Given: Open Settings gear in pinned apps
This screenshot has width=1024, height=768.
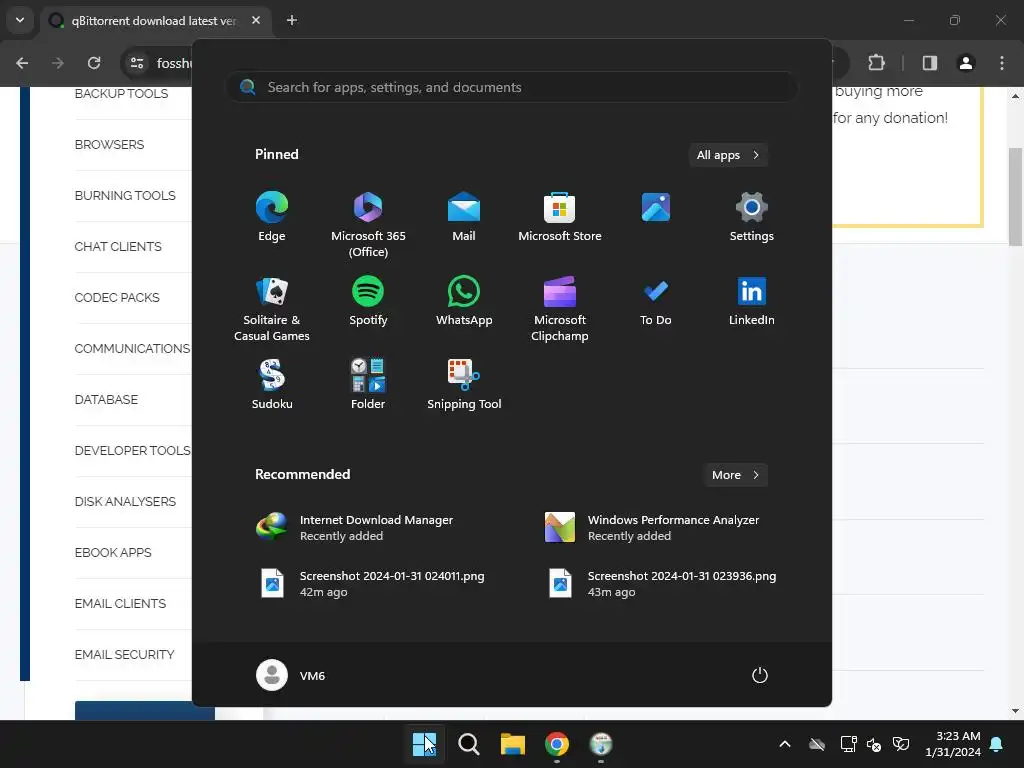Looking at the screenshot, I should (x=751, y=217).
